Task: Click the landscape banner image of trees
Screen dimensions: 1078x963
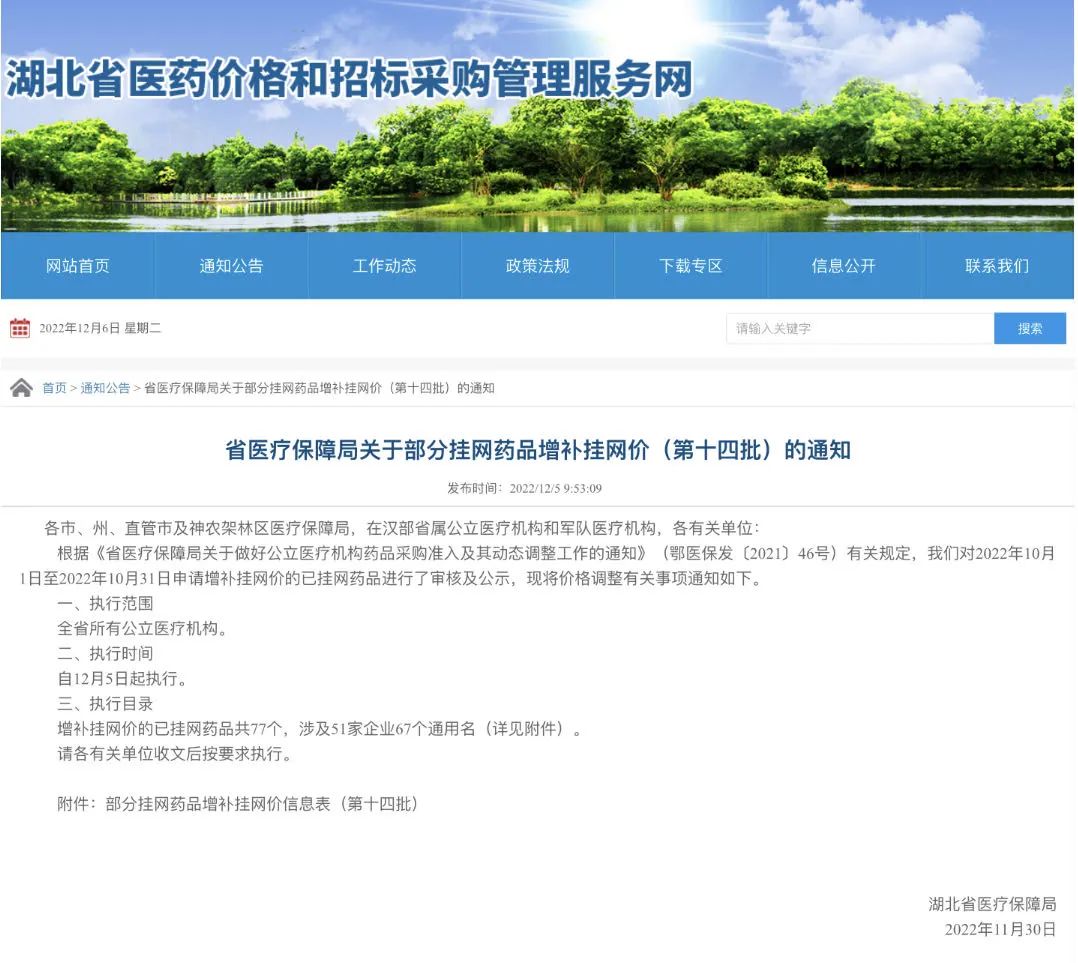Action: coord(538,116)
